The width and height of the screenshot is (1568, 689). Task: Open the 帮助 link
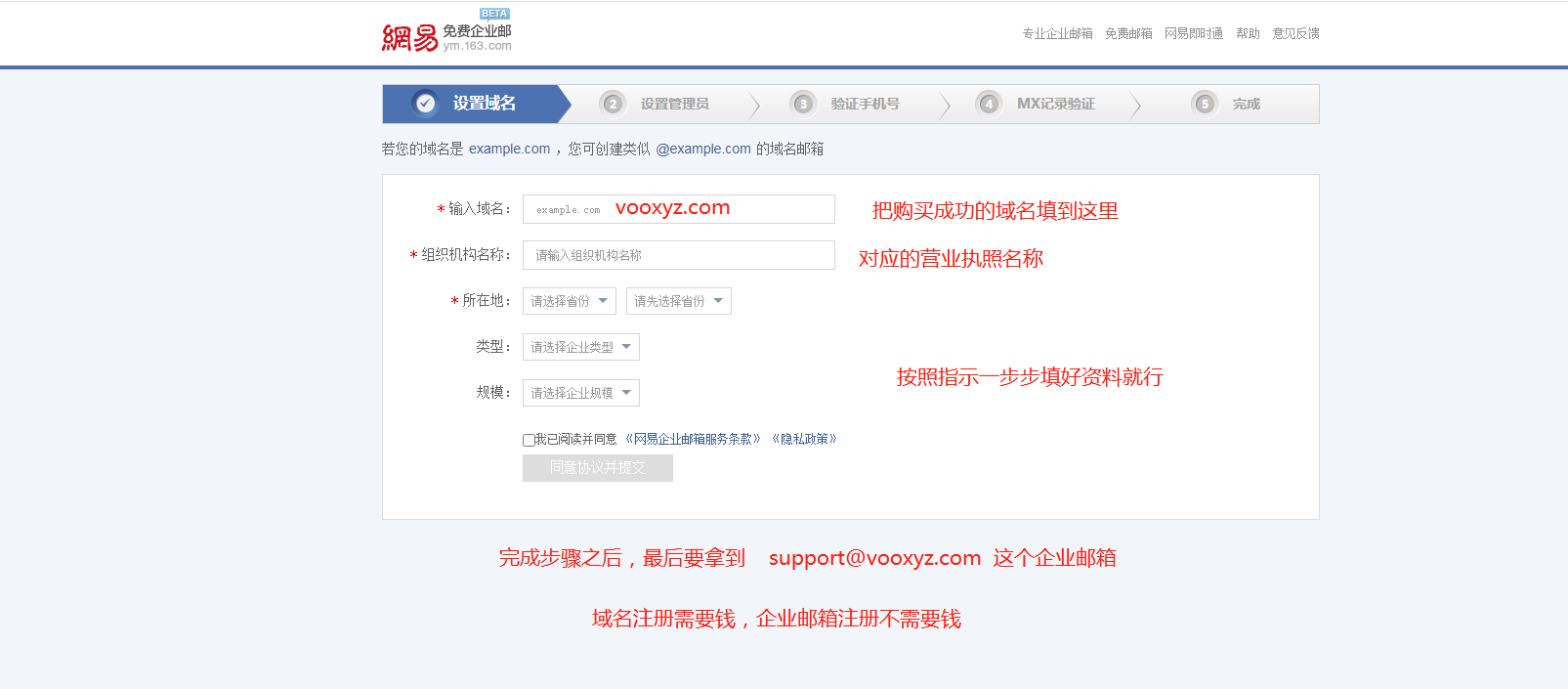(x=1248, y=33)
